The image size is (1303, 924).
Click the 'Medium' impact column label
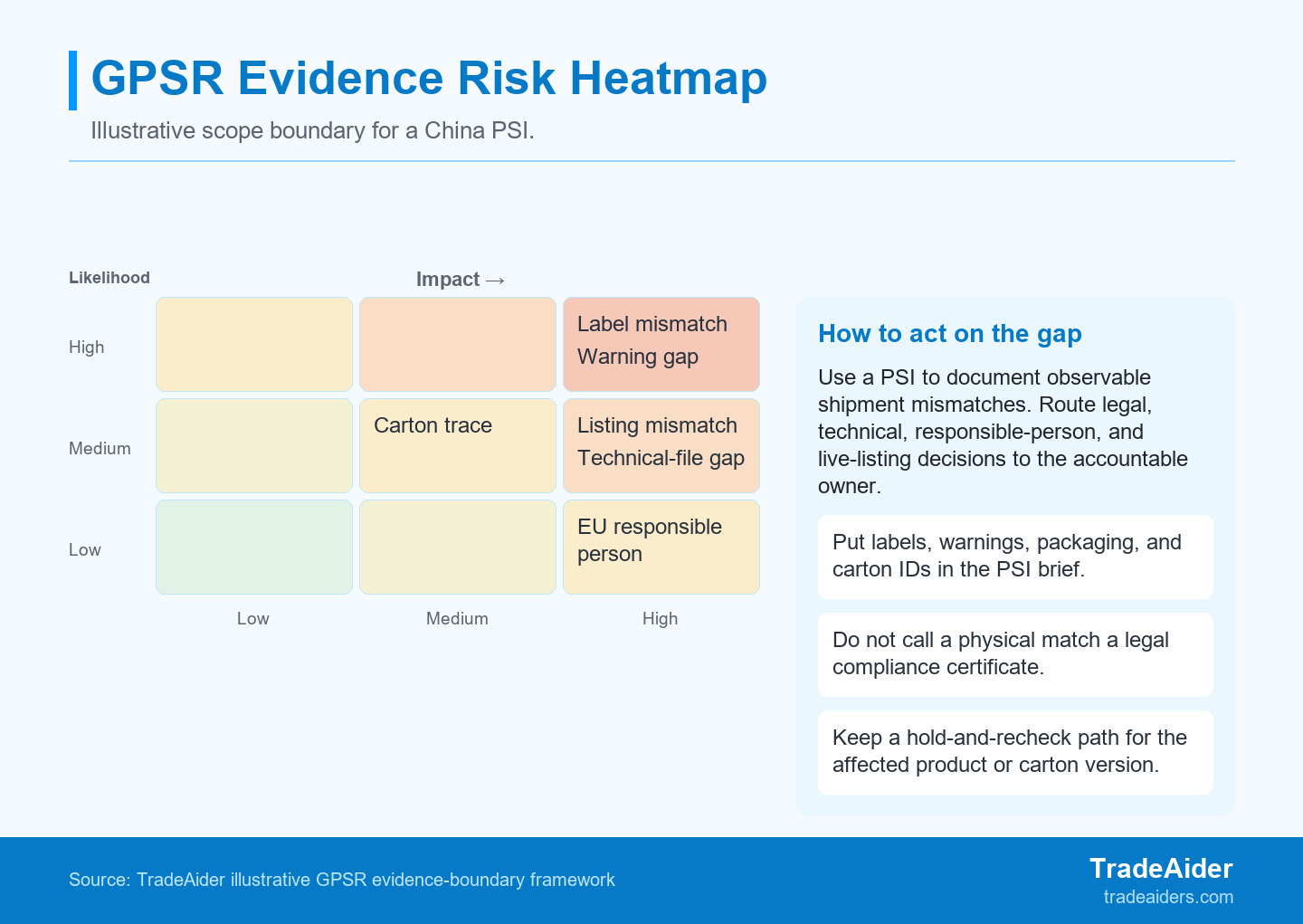coord(457,619)
